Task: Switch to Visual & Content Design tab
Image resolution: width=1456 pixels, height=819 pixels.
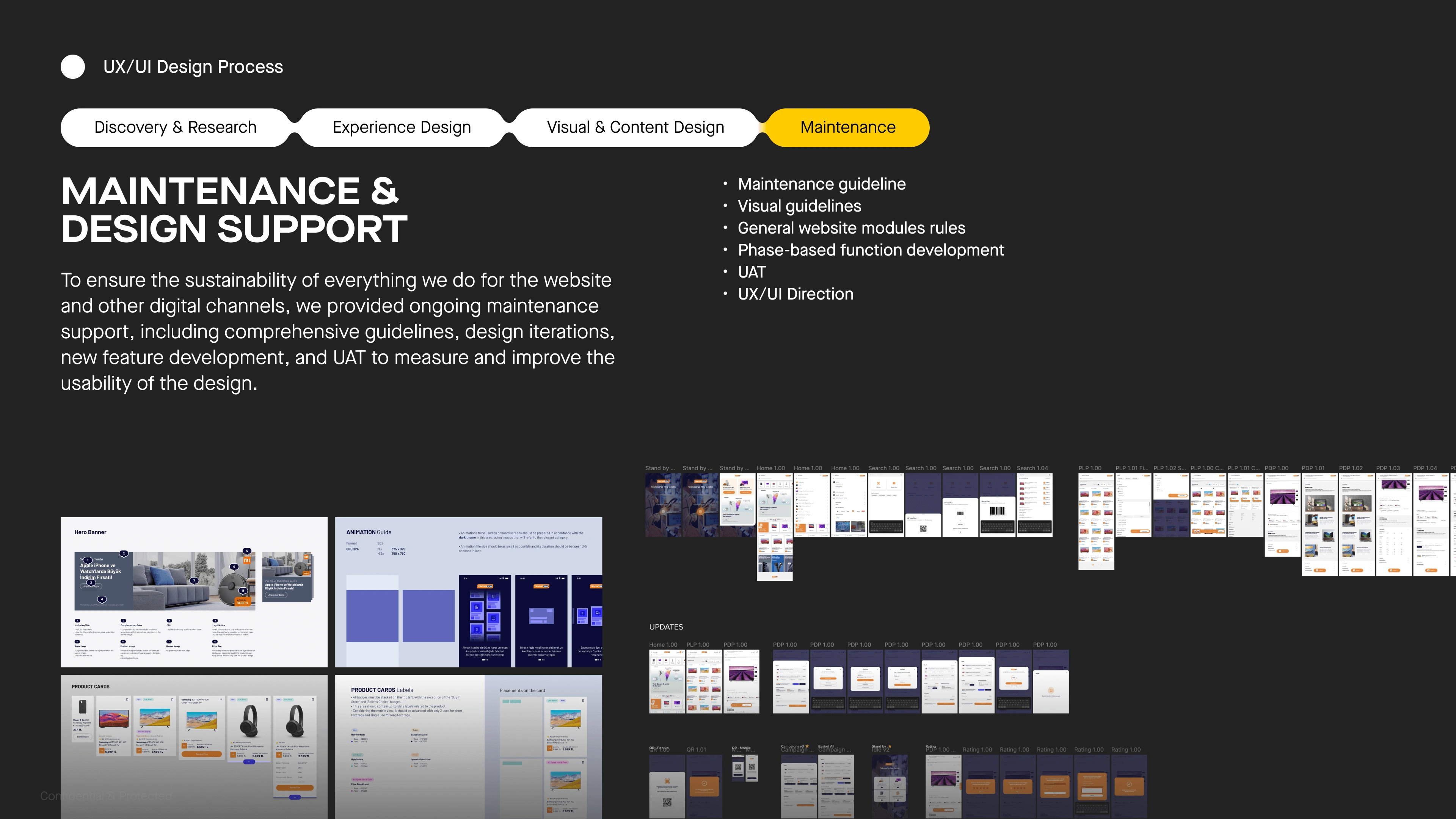Action: 635,128
